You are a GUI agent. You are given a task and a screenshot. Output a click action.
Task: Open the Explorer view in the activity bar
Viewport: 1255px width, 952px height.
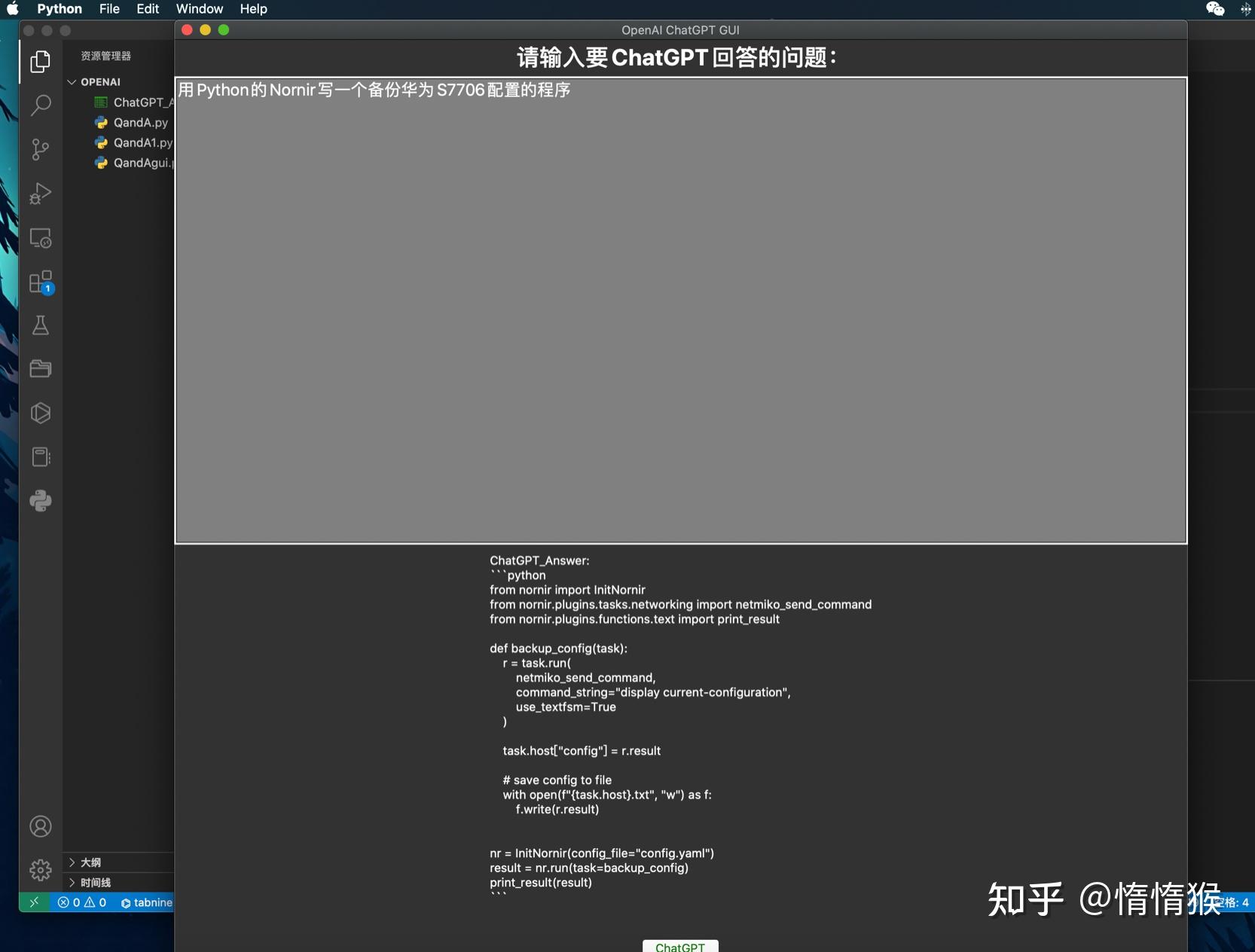coord(40,62)
